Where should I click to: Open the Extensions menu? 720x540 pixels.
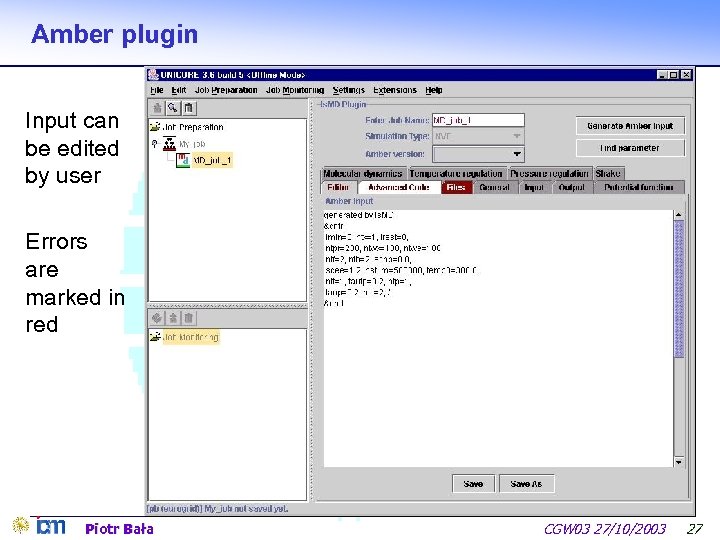click(395, 90)
